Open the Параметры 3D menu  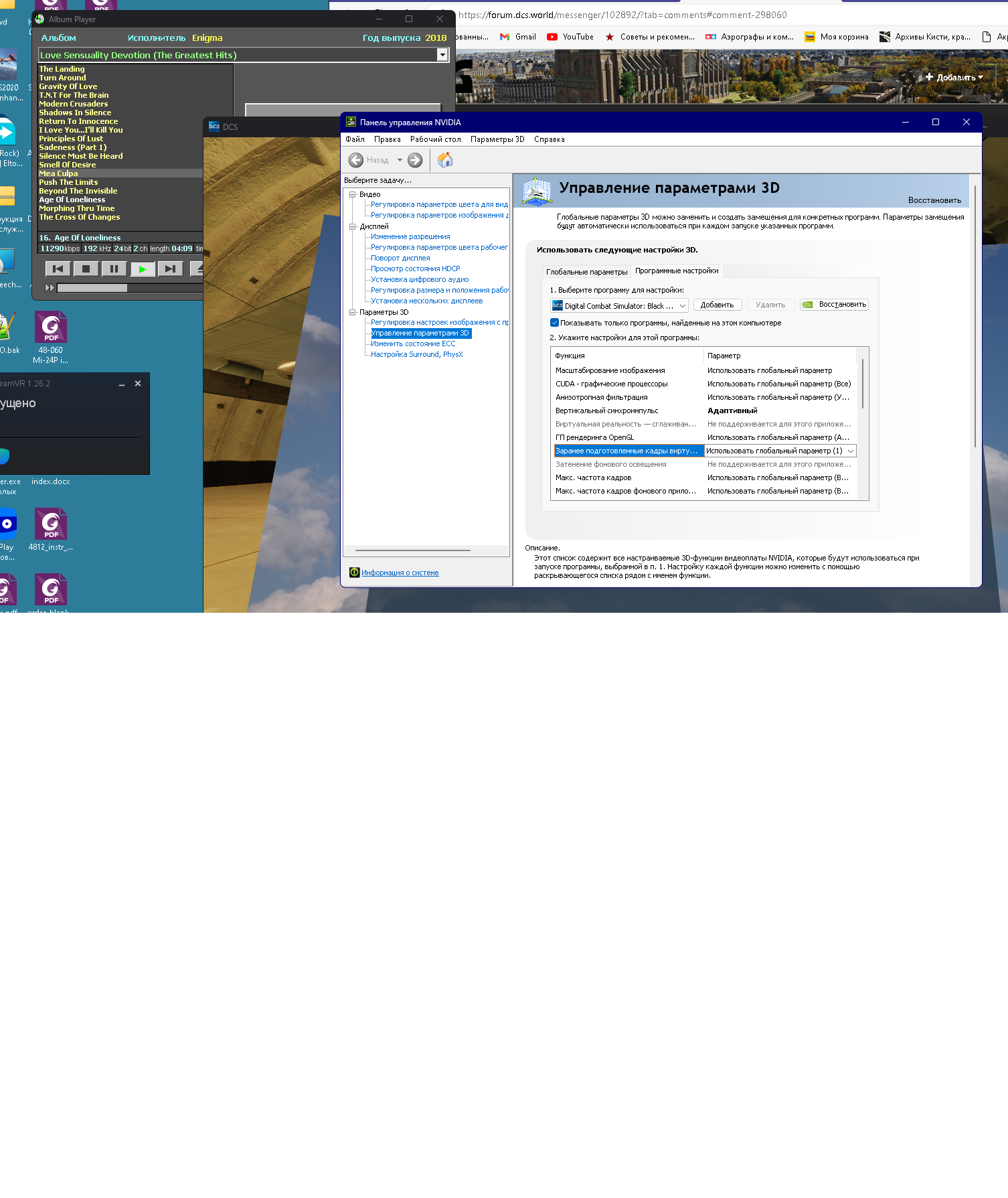tap(497, 139)
